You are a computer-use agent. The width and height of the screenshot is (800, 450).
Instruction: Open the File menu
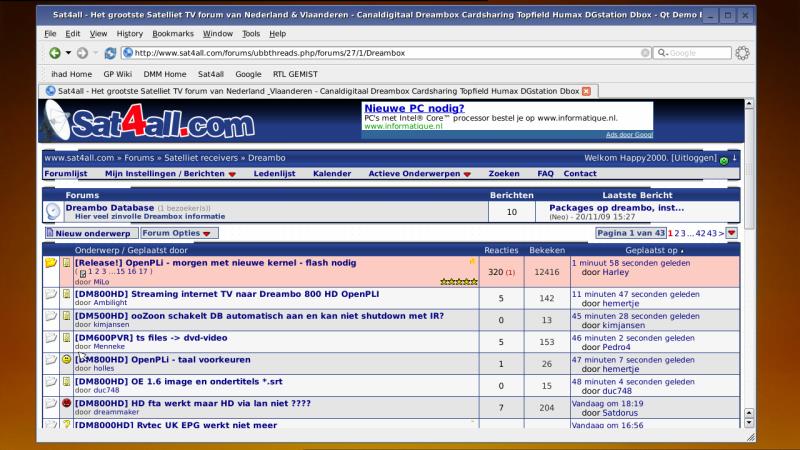50,34
